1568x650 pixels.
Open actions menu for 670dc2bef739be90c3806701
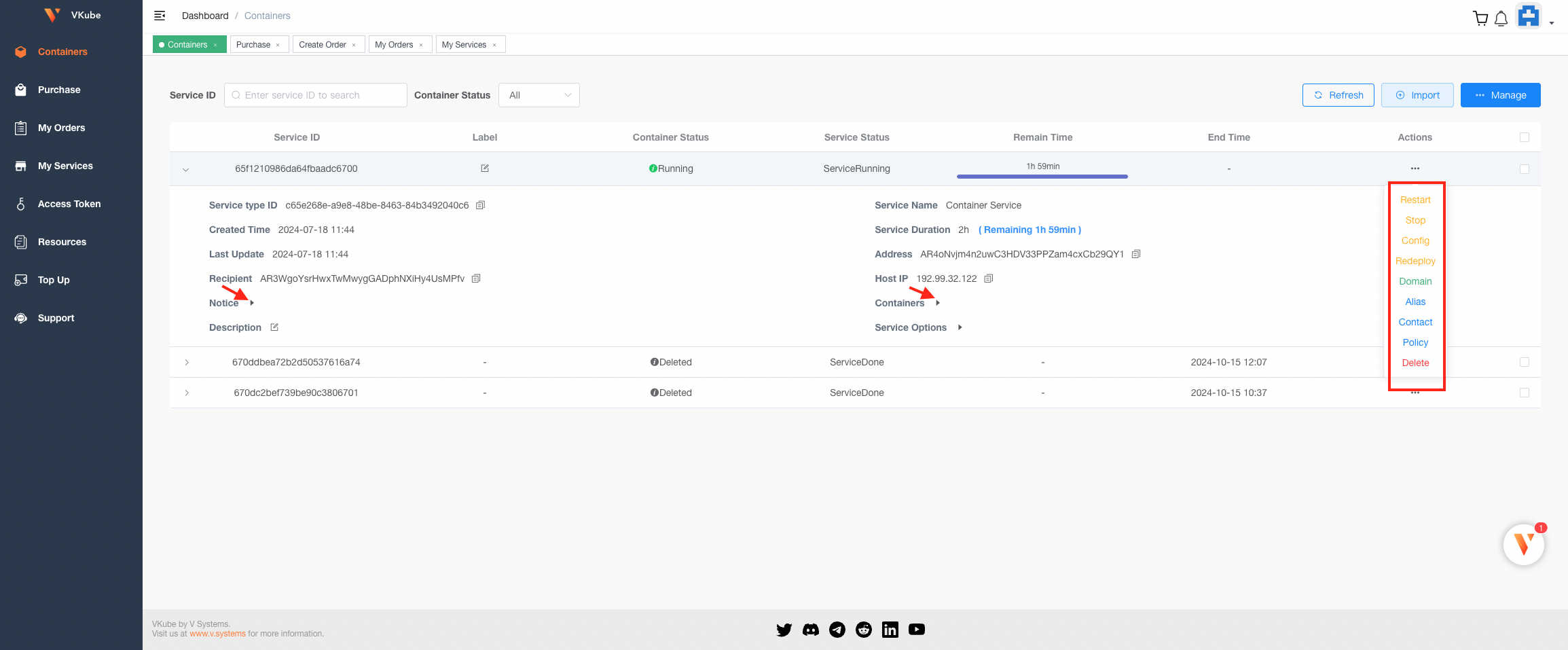[x=1415, y=393]
